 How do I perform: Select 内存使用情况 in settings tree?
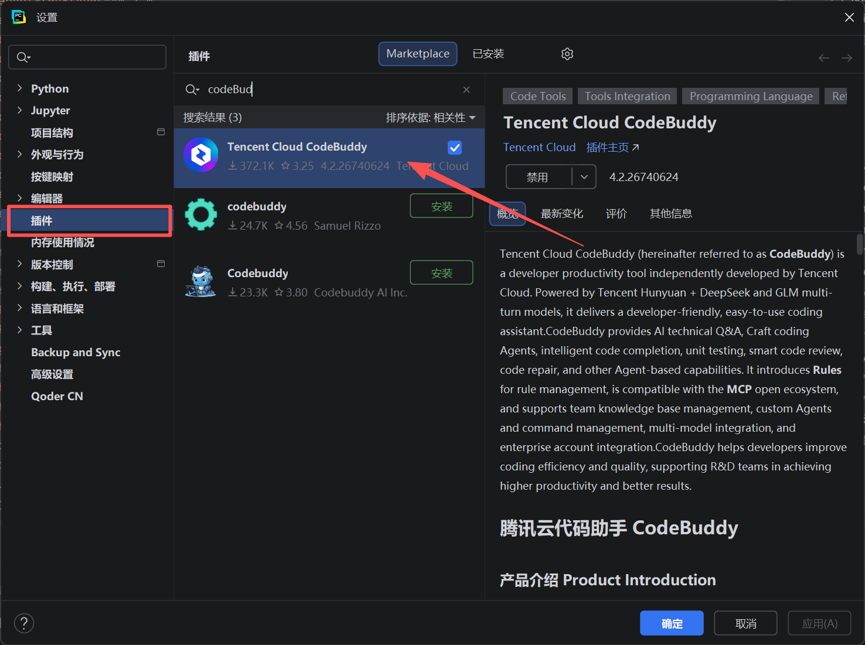[x=62, y=242]
